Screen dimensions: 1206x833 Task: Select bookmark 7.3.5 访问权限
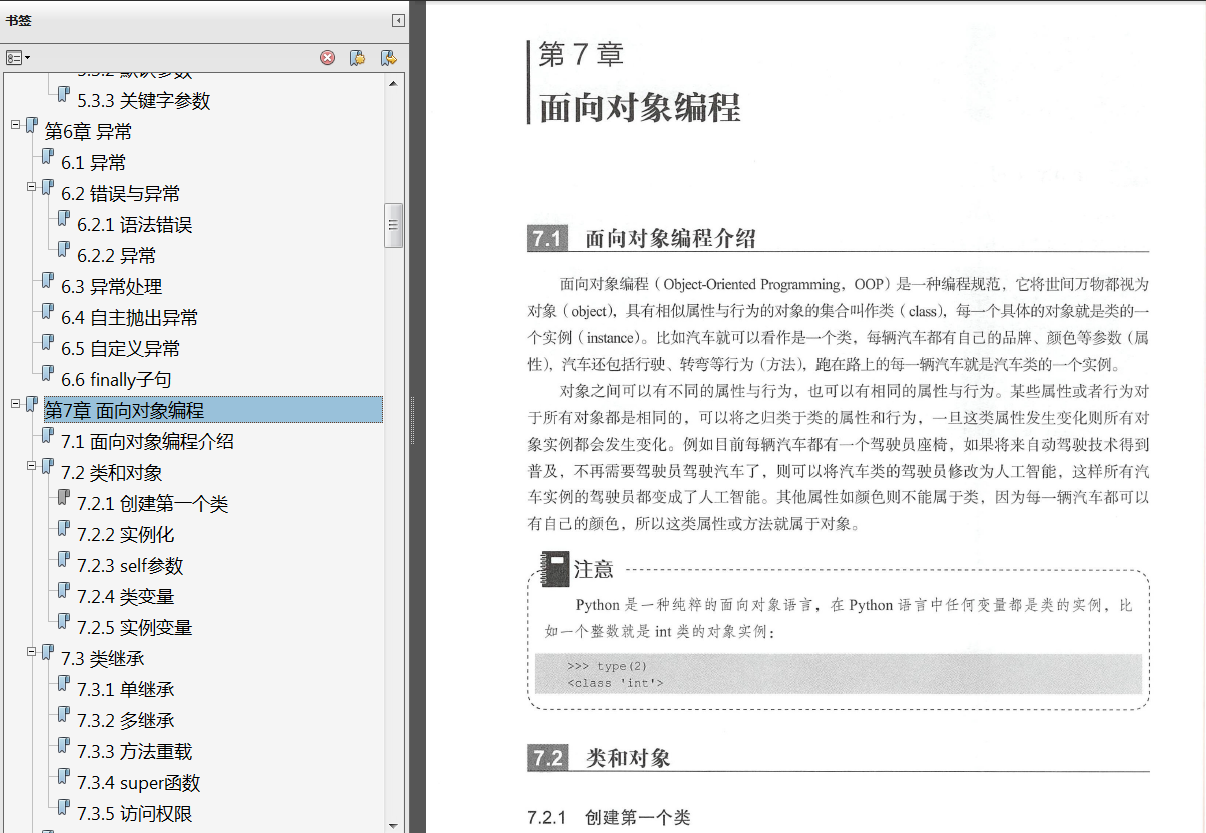pos(134,814)
